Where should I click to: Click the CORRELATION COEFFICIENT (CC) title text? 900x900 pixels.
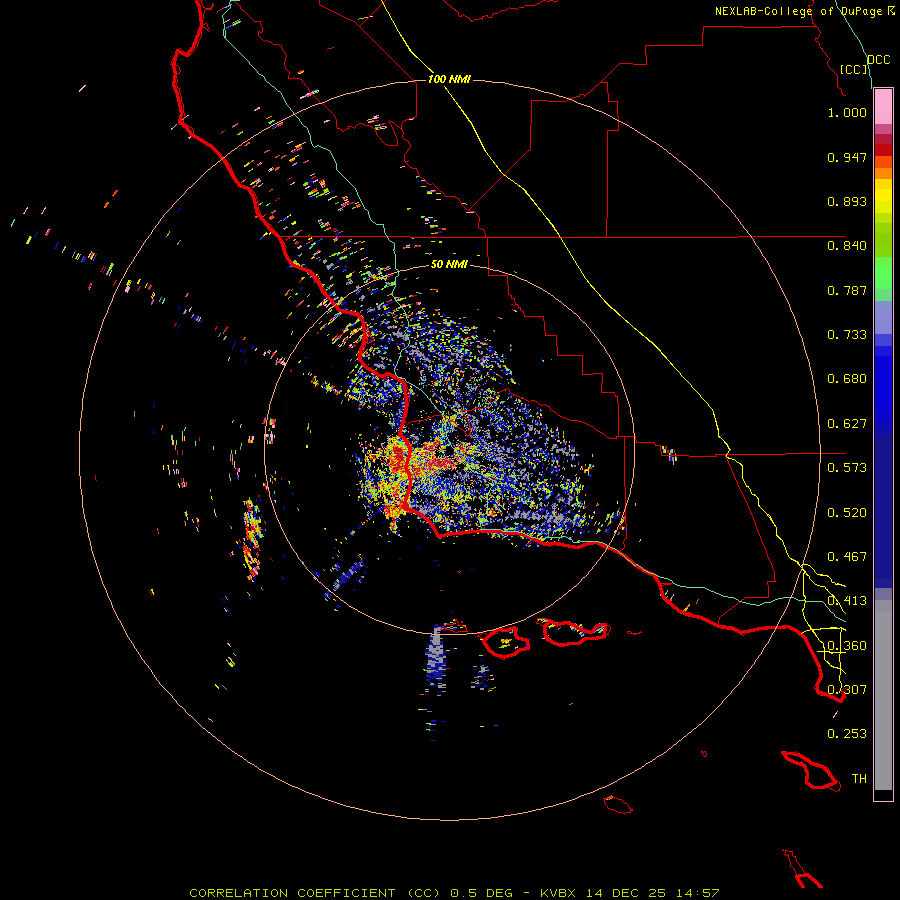(x=315, y=893)
